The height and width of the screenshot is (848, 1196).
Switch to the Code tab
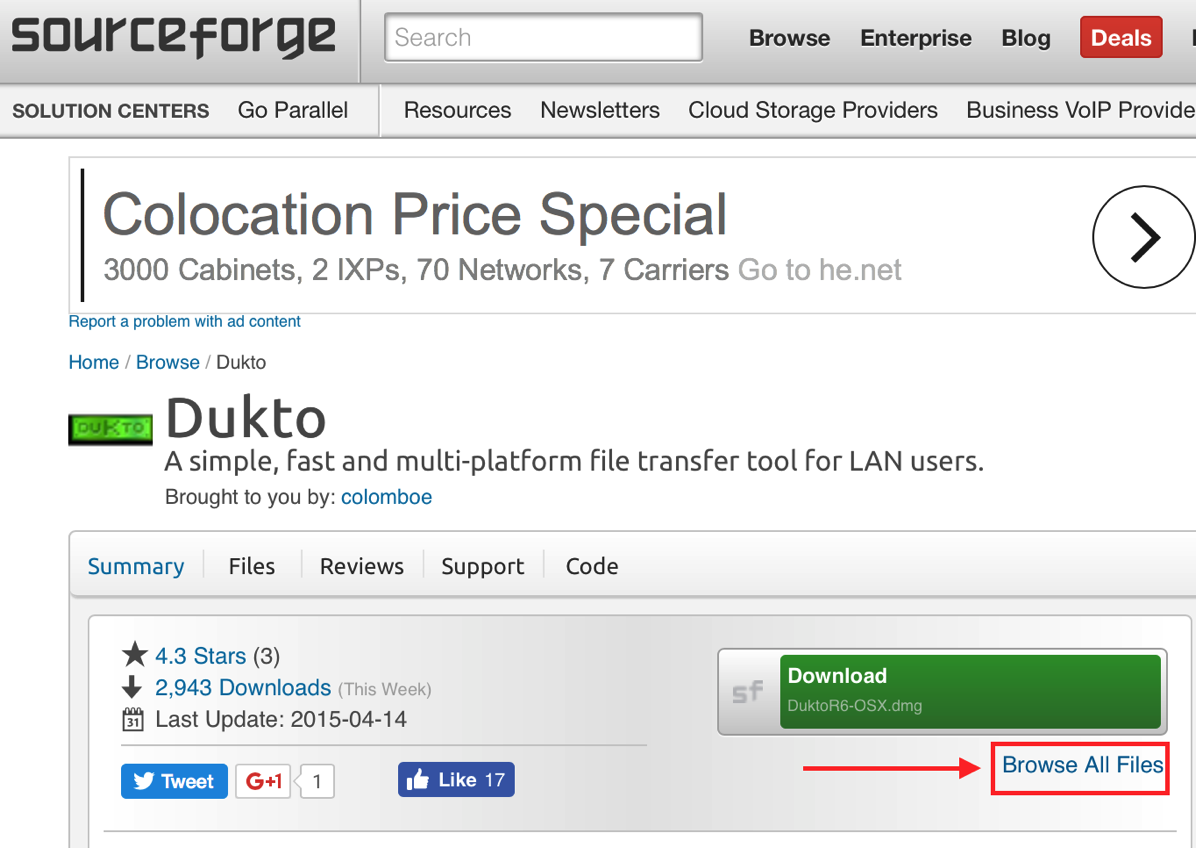tap(592, 567)
